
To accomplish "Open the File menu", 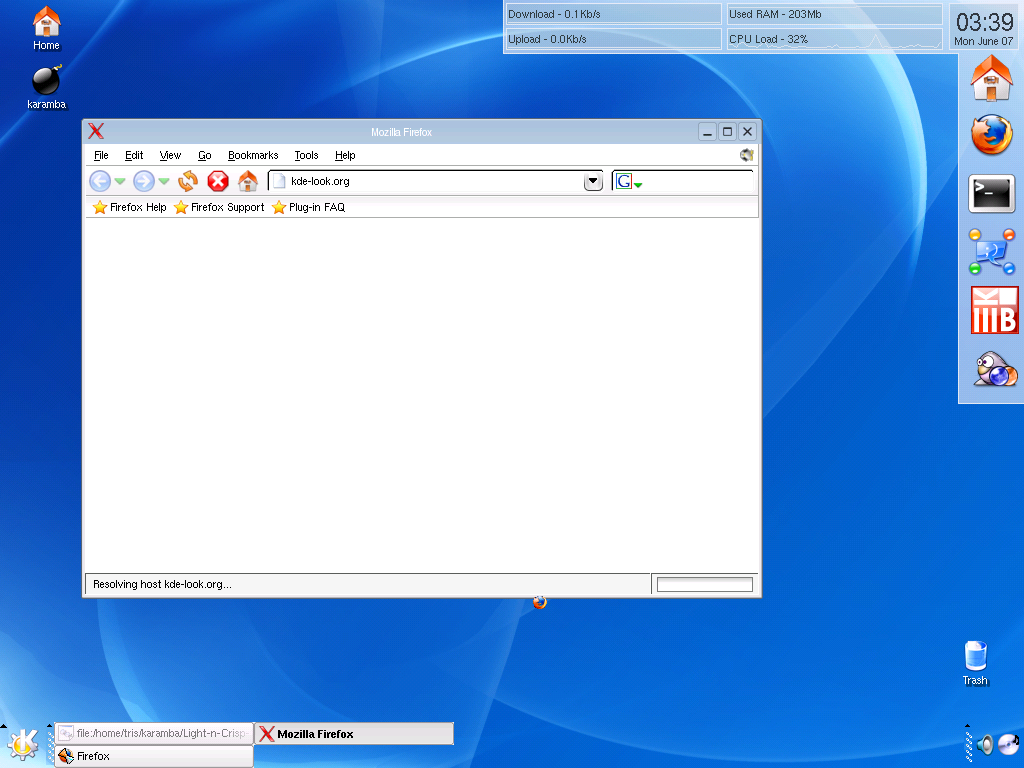I will [101, 155].
